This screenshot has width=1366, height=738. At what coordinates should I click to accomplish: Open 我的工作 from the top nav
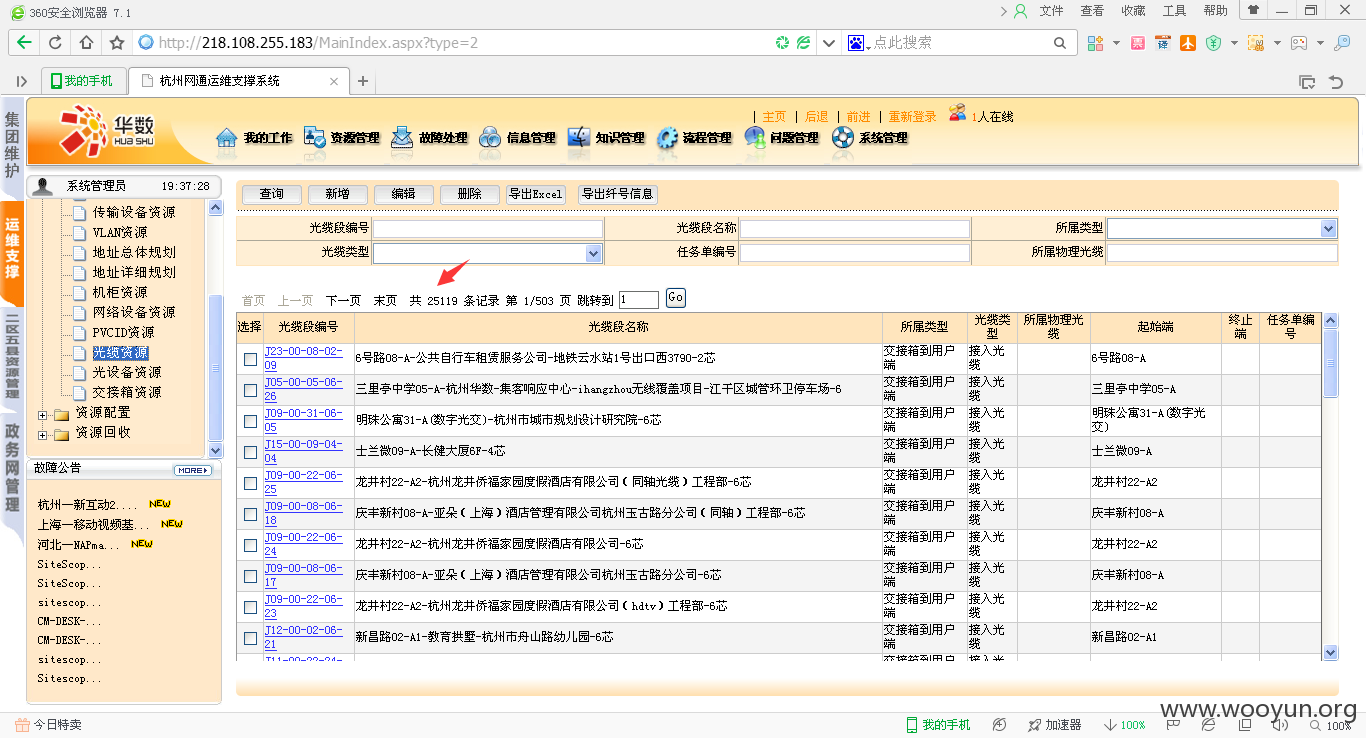[254, 138]
